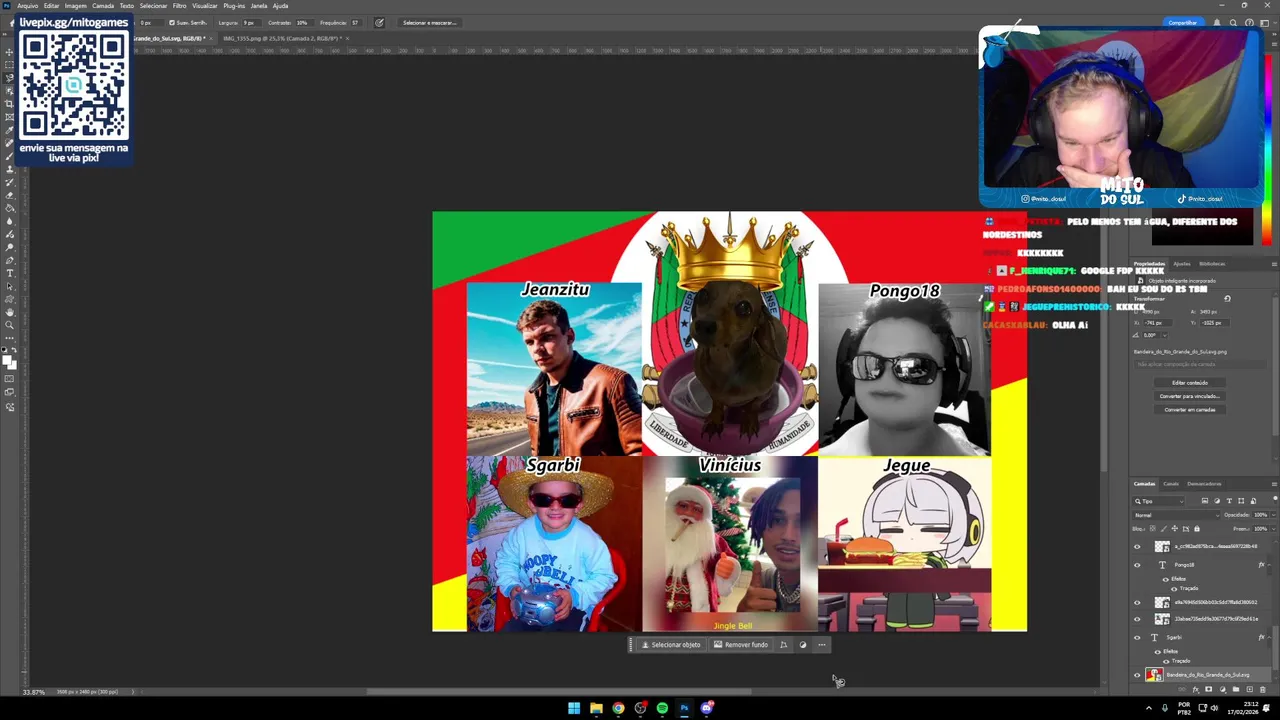The image size is (1280, 720).
Task: Select the Move tool
Action: coord(9,51)
